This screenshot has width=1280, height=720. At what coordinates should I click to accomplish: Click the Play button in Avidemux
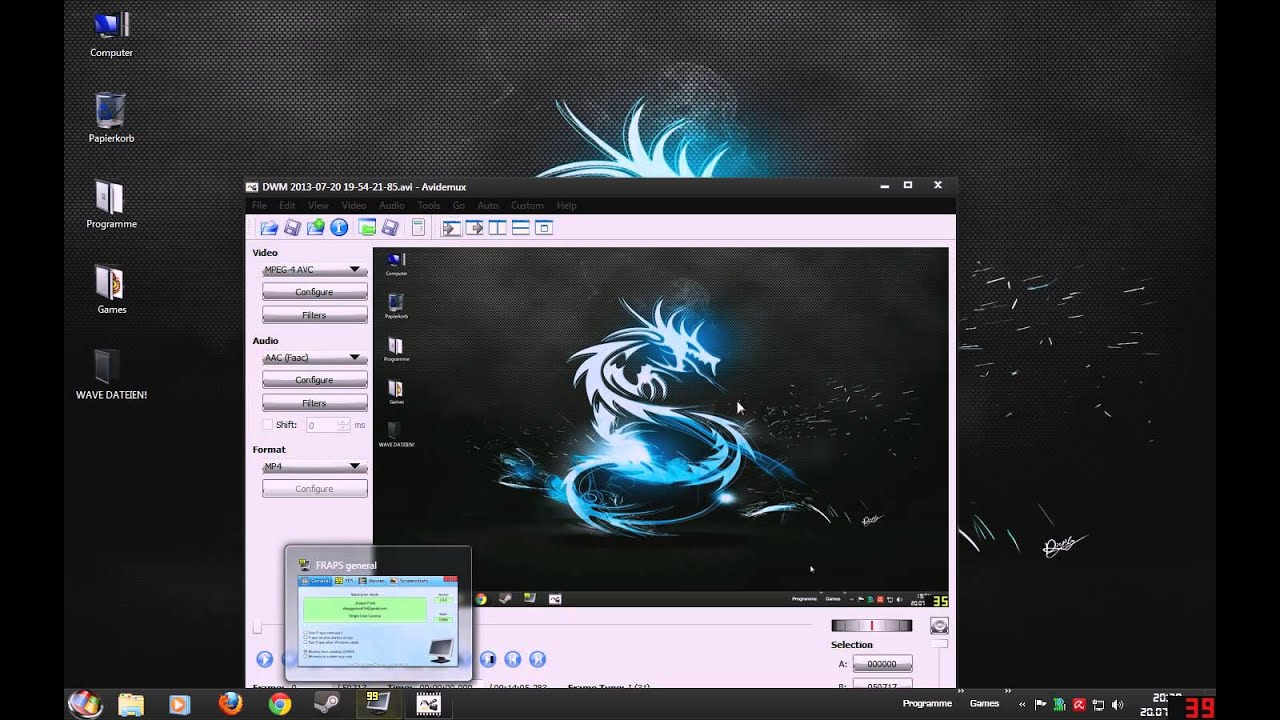[264, 659]
